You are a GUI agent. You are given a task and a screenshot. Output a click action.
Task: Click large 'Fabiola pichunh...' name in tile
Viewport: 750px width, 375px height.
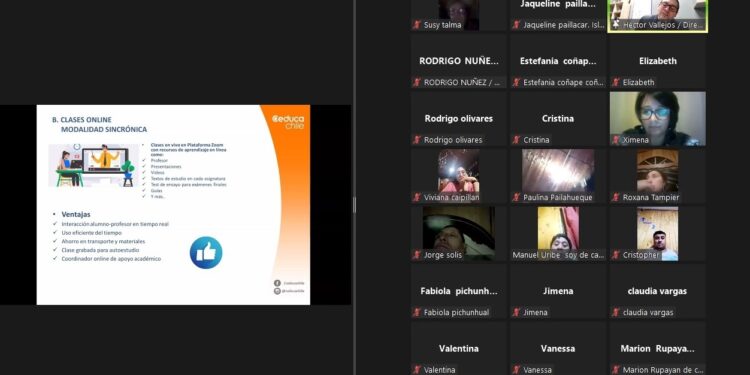(459, 291)
